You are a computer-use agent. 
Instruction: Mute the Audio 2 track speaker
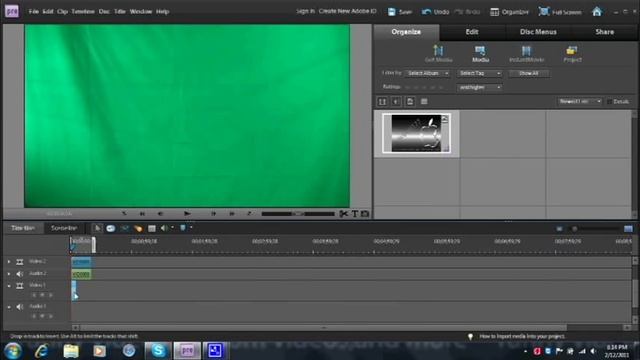click(20, 274)
